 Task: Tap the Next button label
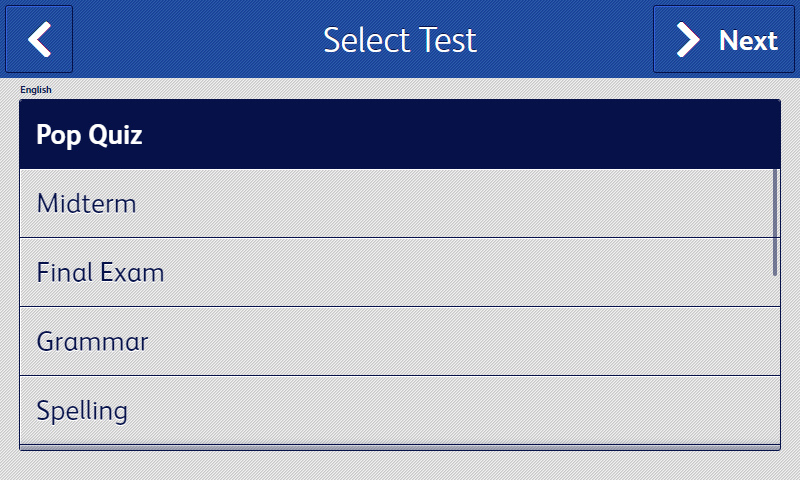coord(748,40)
